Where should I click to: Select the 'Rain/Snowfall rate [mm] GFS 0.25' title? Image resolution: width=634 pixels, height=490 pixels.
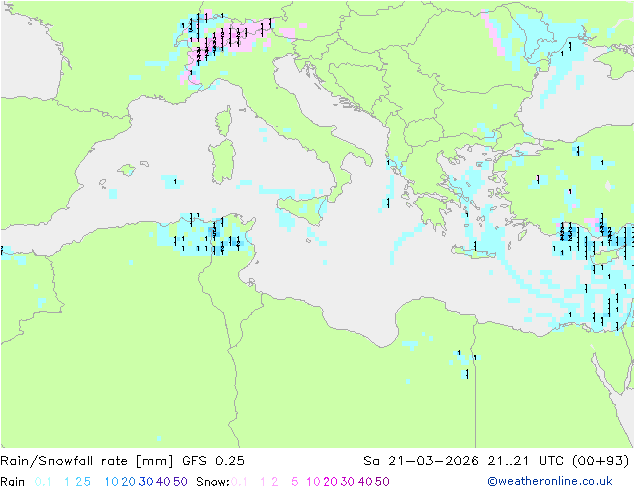tap(123, 461)
